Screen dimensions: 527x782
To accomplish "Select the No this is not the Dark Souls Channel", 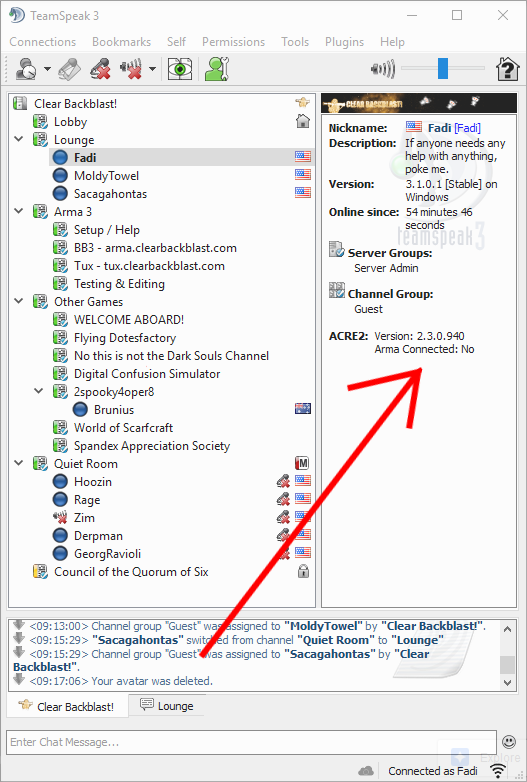I will click(171, 355).
